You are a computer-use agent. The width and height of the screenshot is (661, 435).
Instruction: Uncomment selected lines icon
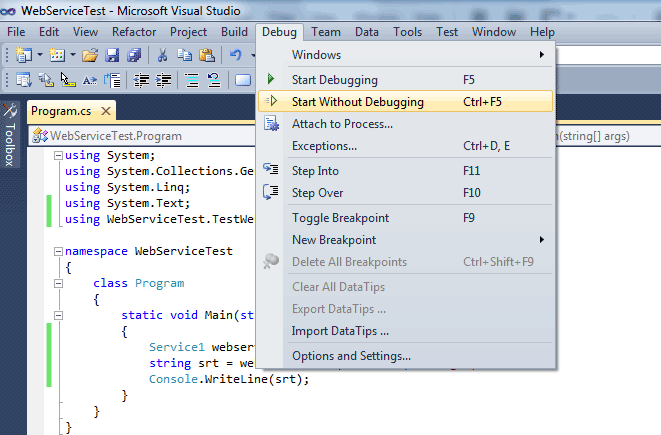[x=214, y=80]
